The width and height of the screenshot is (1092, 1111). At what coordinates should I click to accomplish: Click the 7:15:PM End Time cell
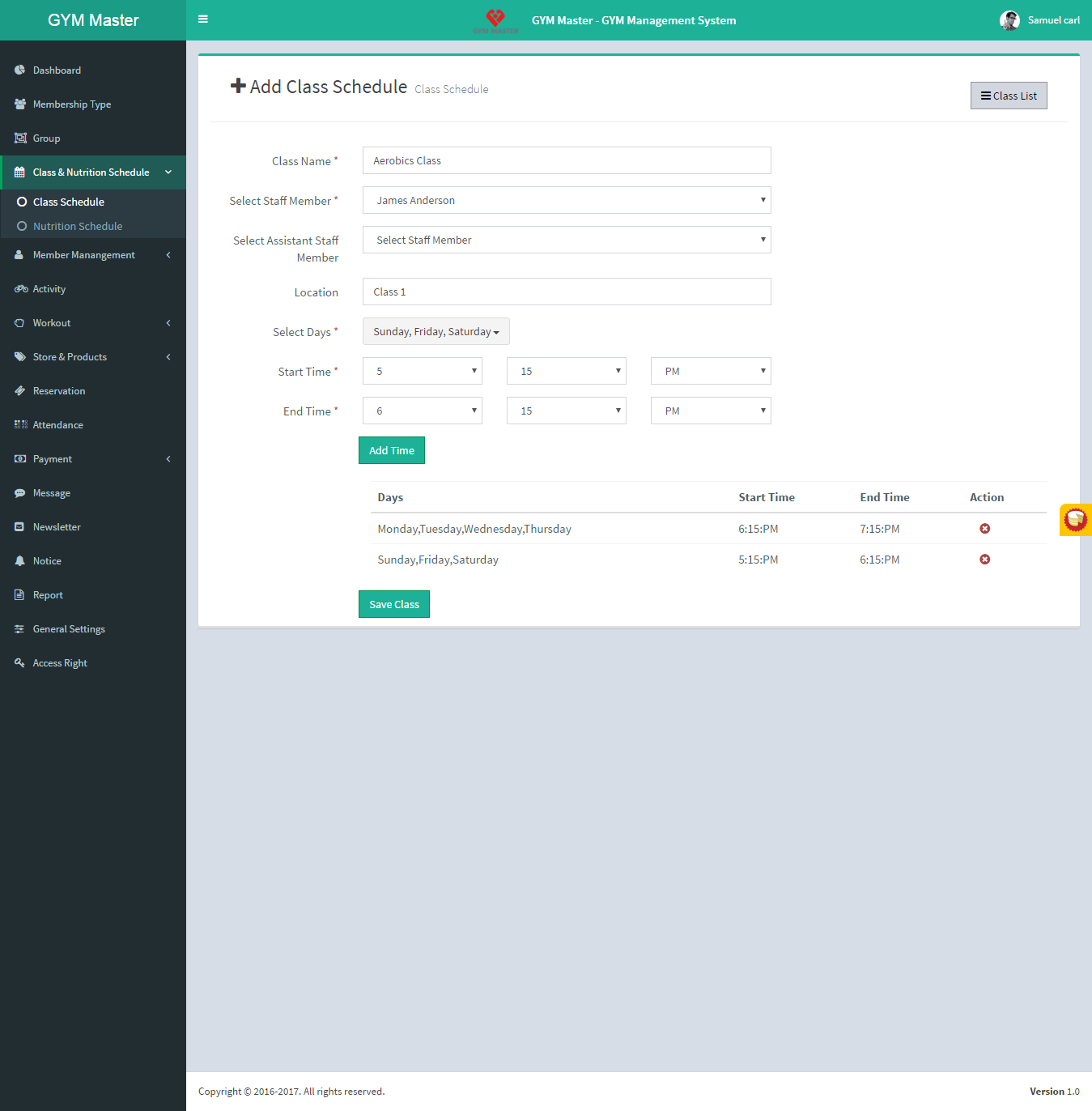(880, 529)
